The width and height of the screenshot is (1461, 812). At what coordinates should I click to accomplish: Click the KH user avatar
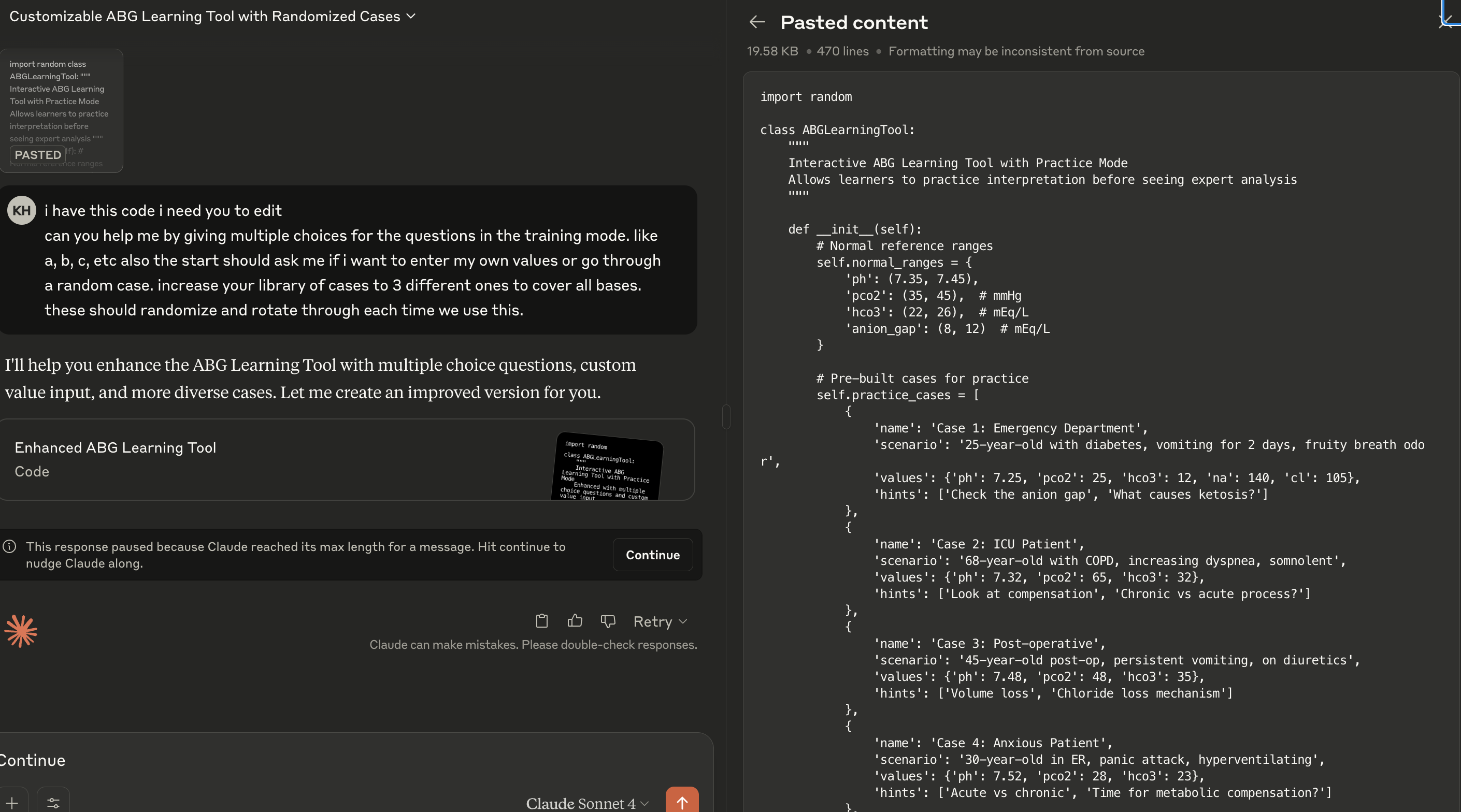click(x=22, y=210)
